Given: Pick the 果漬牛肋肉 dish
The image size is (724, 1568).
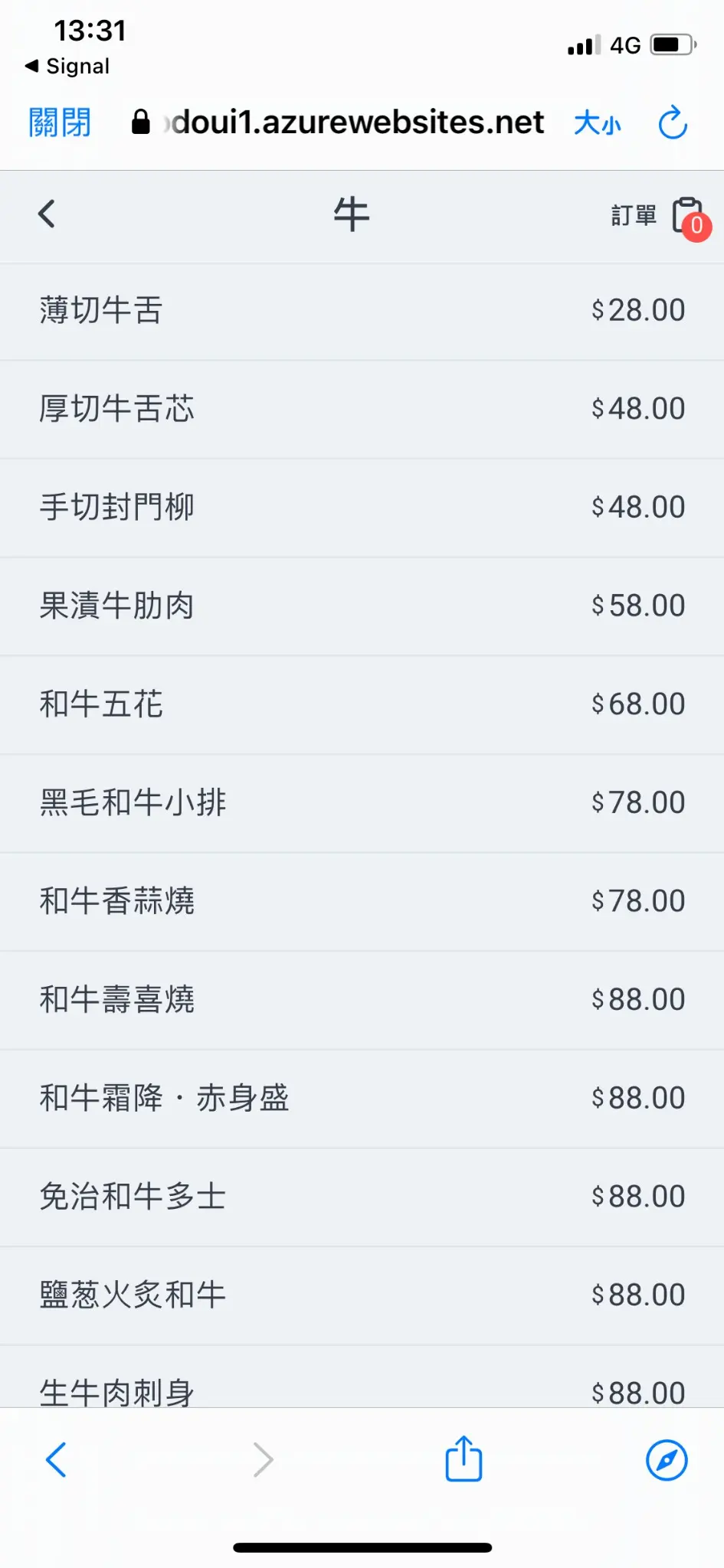Looking at the screenshot, I should point(362,606).
